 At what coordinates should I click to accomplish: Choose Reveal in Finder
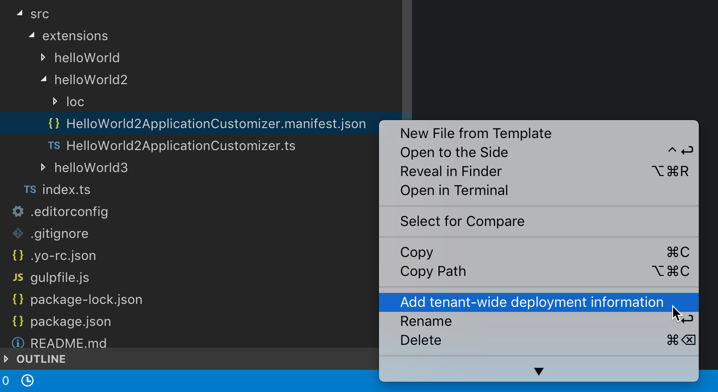coord(538,171)
